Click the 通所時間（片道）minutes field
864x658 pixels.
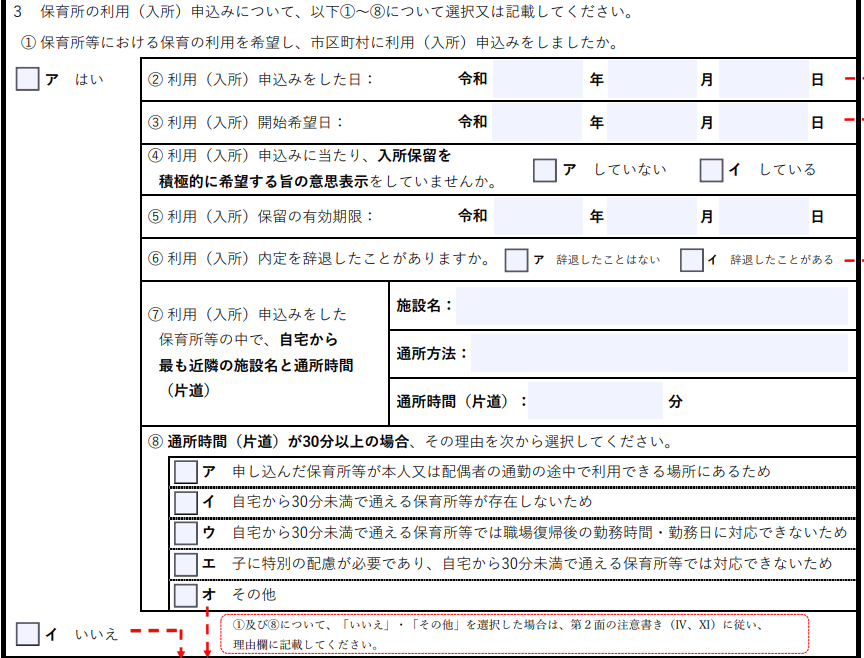pyautogui.click(x=595, y=401)
